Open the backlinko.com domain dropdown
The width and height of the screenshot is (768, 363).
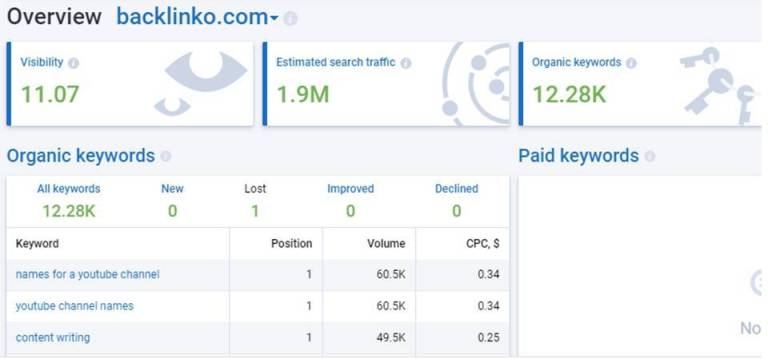click(197, 17)
